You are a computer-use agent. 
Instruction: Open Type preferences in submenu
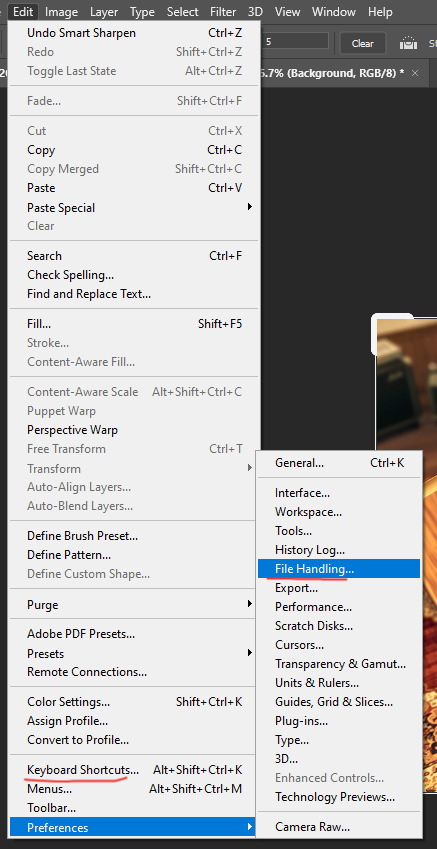coord(339,740)
